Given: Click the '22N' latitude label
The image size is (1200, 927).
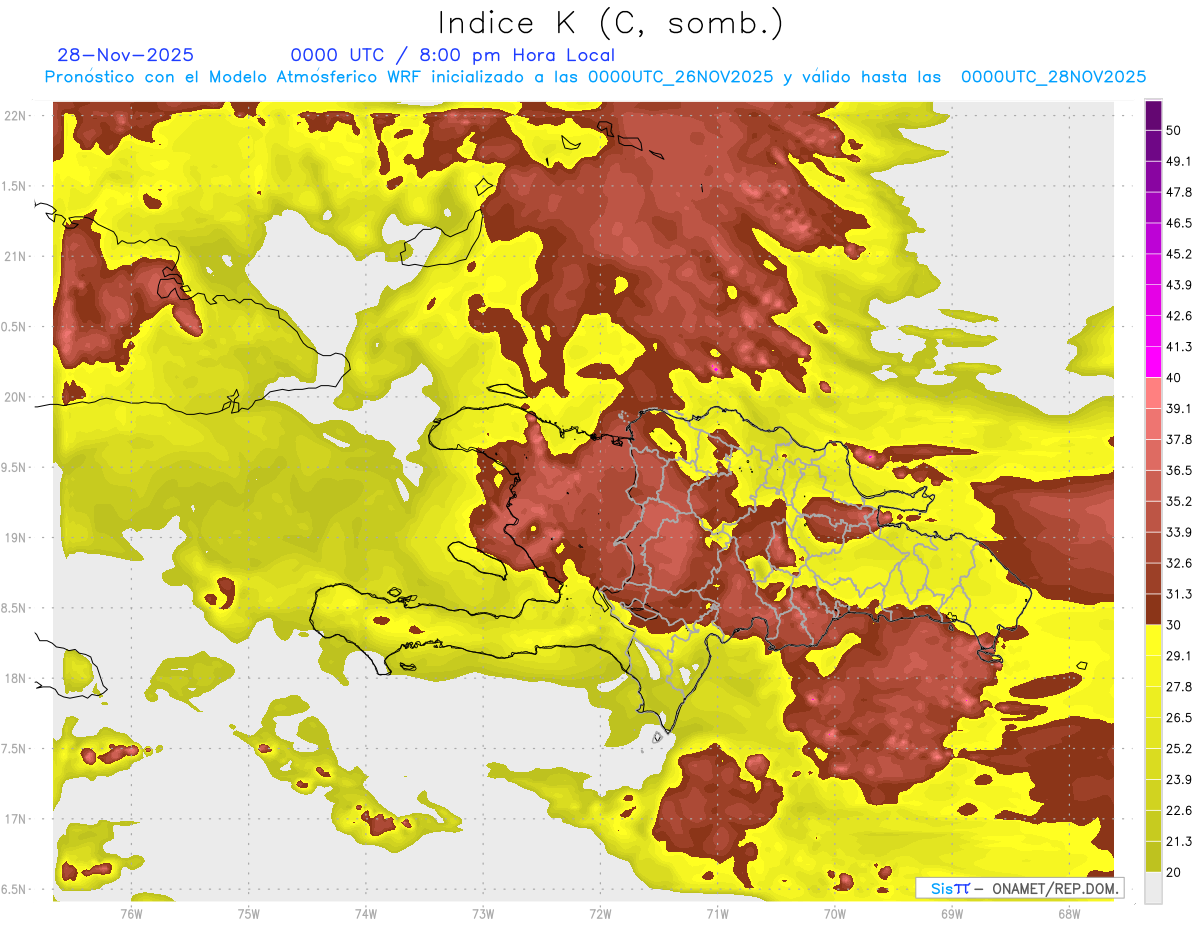Looking at the screenshot, I should [16, 115].
